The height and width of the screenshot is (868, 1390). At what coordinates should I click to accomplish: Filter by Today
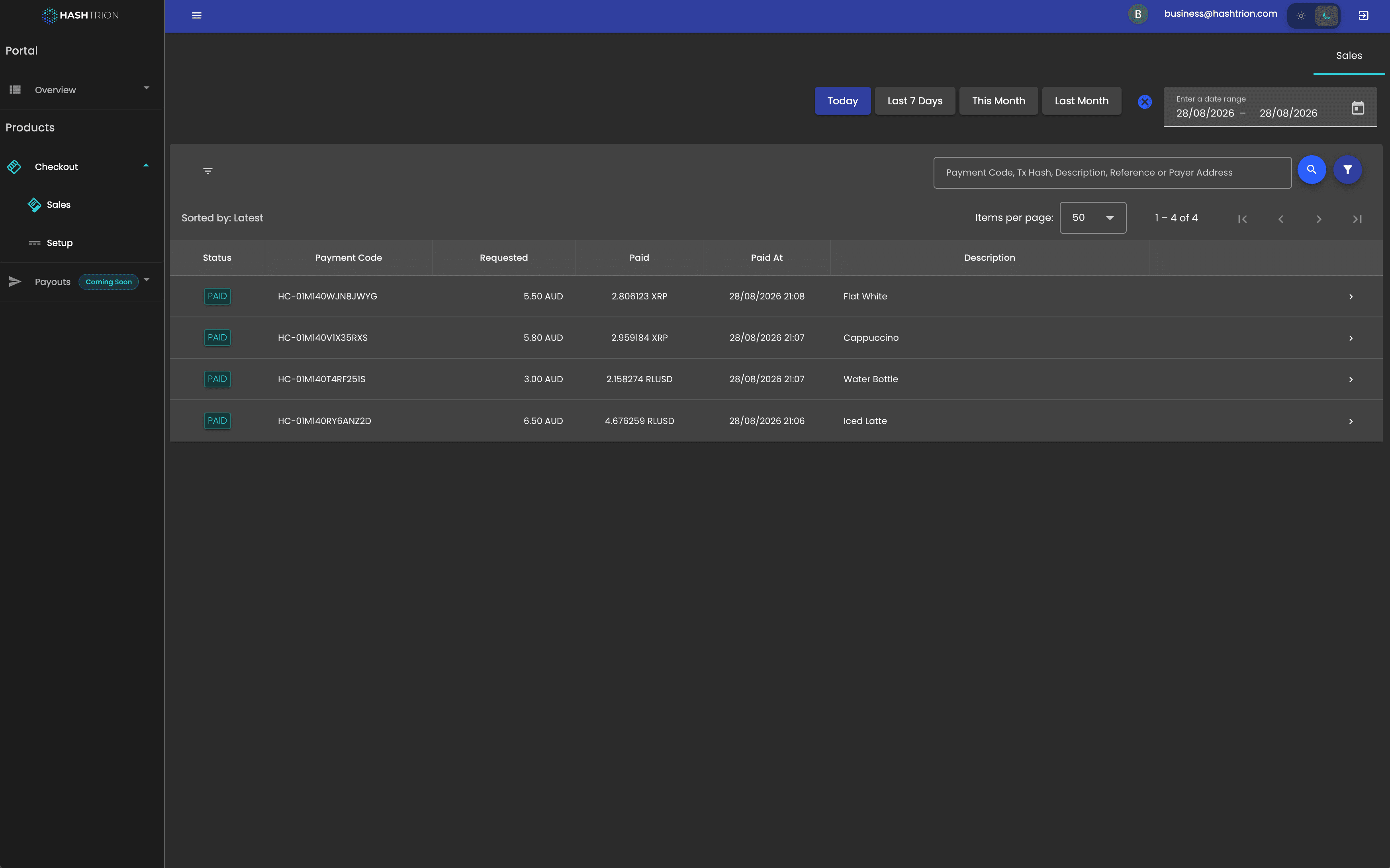(842, 101)
